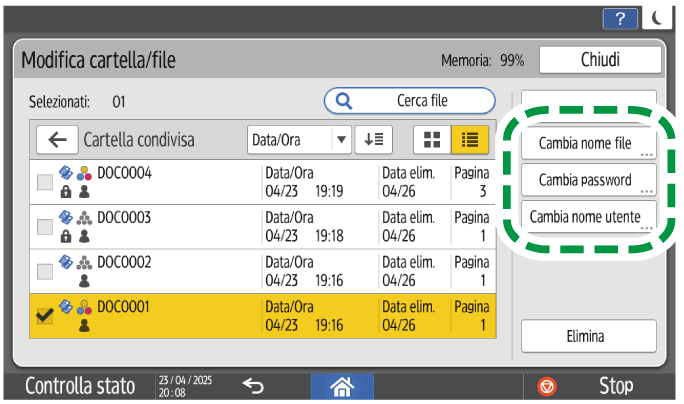Click the user icon on DOC0002
The width and height of the screenshot is (684, 404).
click(x=84, y=281)
